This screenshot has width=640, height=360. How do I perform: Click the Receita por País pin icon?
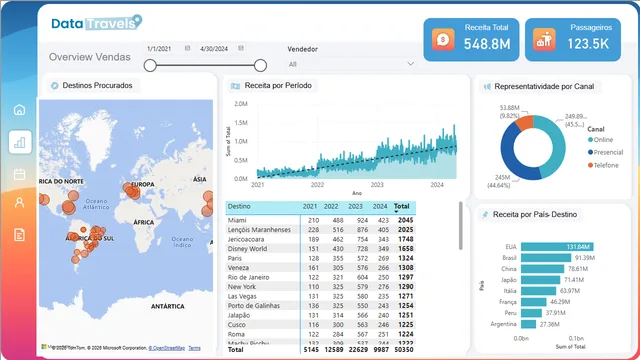pyautogui.click(x=485, y=215)
